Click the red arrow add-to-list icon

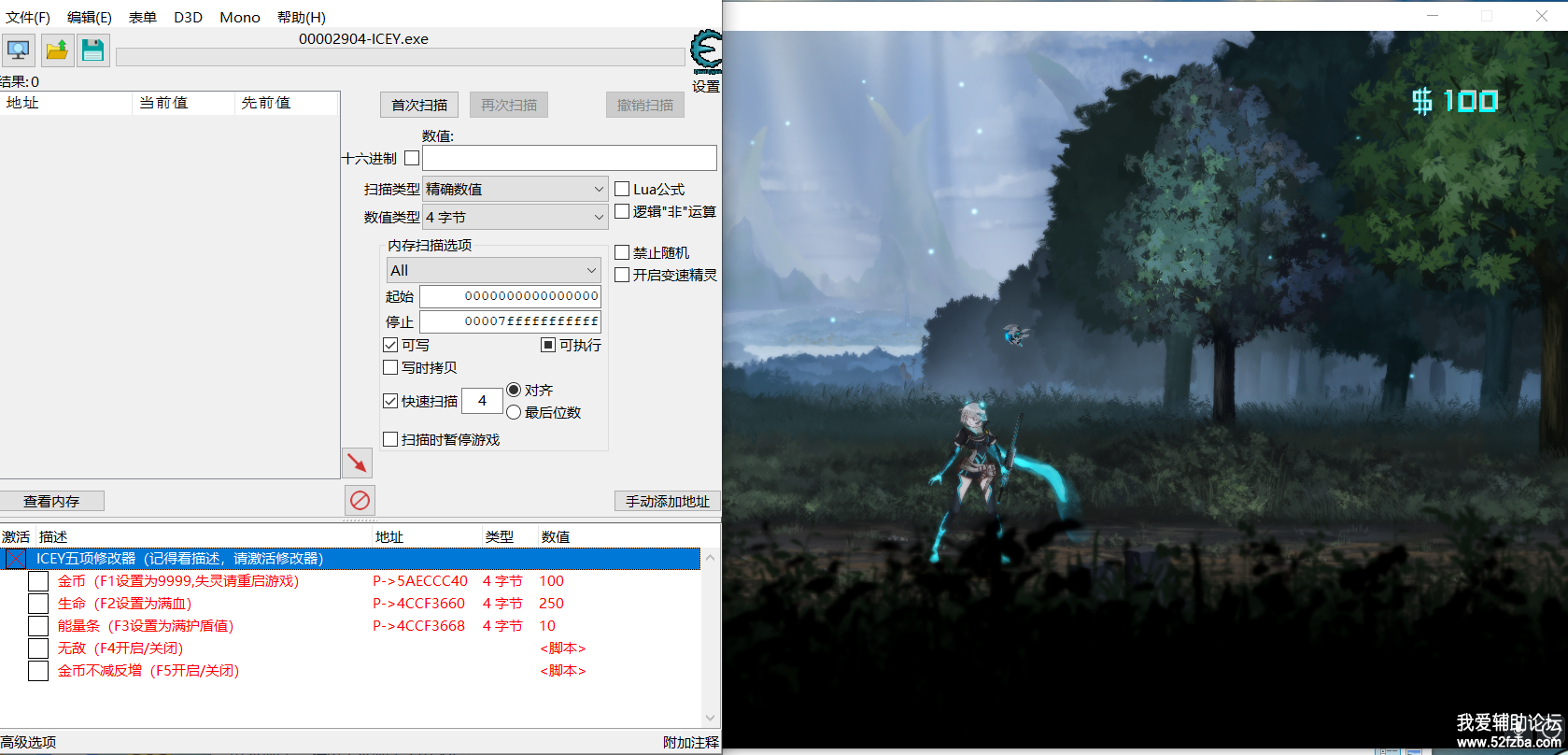coord(357,463)
